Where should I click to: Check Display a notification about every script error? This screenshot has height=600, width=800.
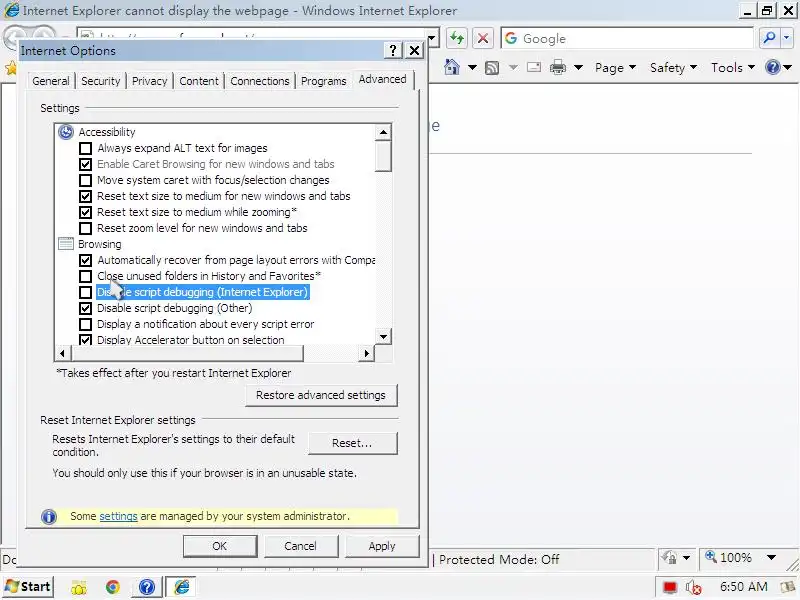(86, 324)
